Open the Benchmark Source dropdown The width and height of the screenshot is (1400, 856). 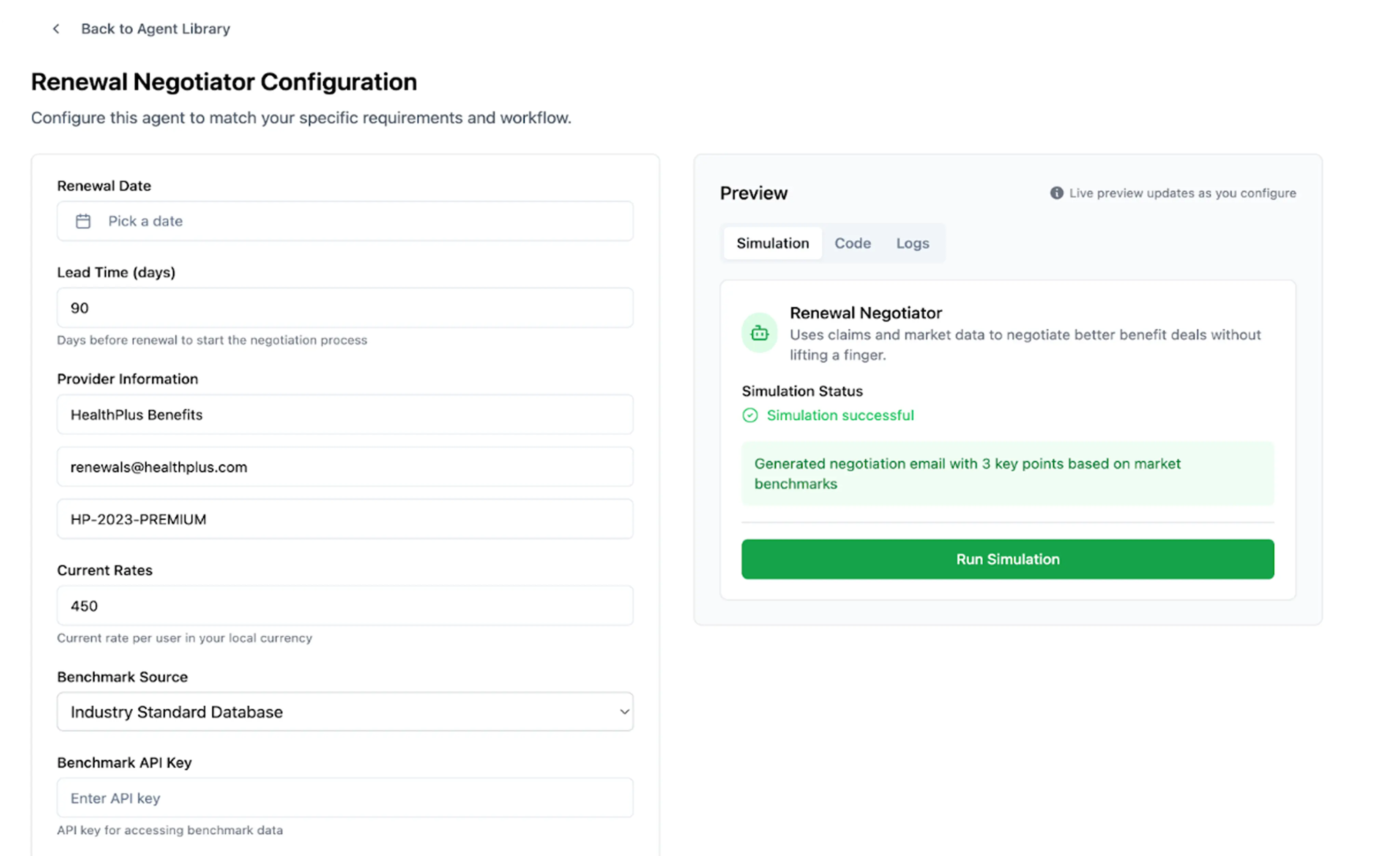(344, 712)
